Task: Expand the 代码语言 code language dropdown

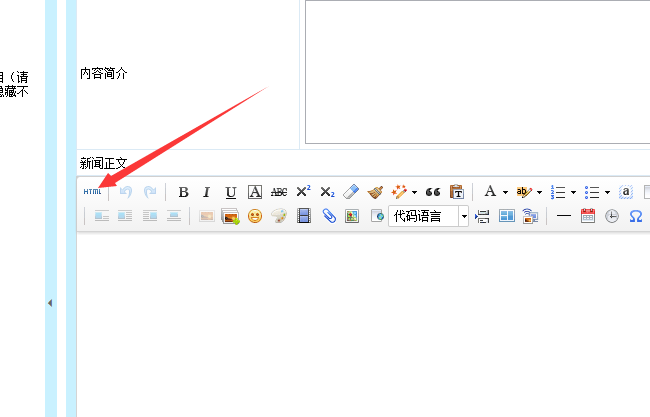Action: pyautogui.click(x=464, y=216)
